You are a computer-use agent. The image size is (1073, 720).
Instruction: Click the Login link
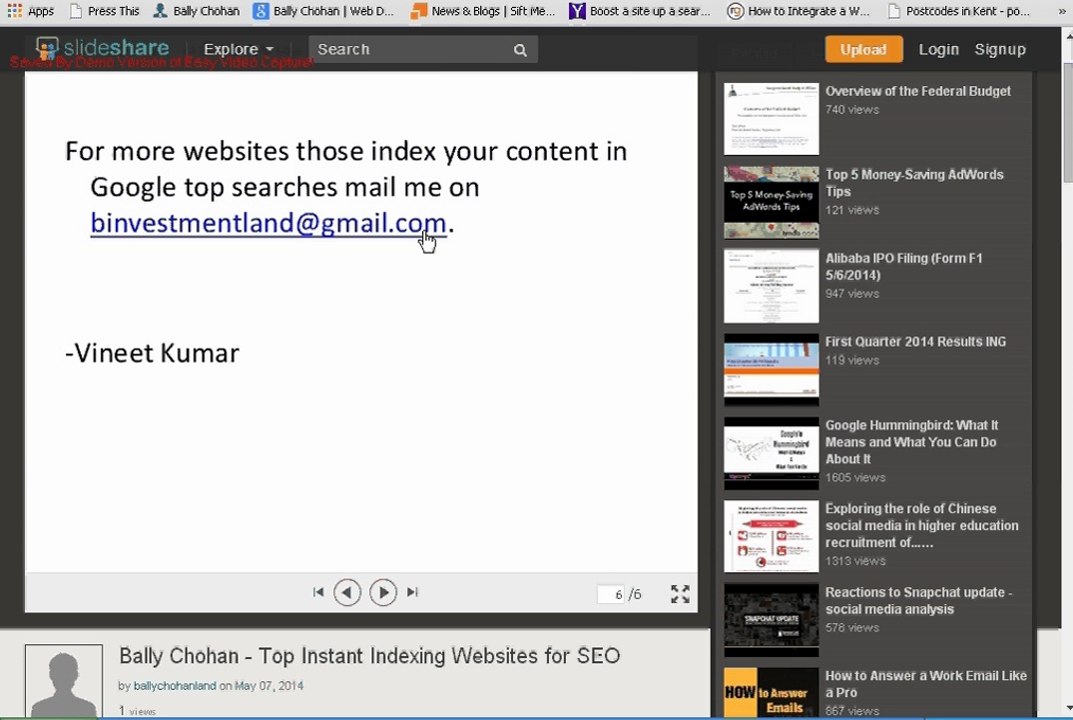click(x=938, y=49)
